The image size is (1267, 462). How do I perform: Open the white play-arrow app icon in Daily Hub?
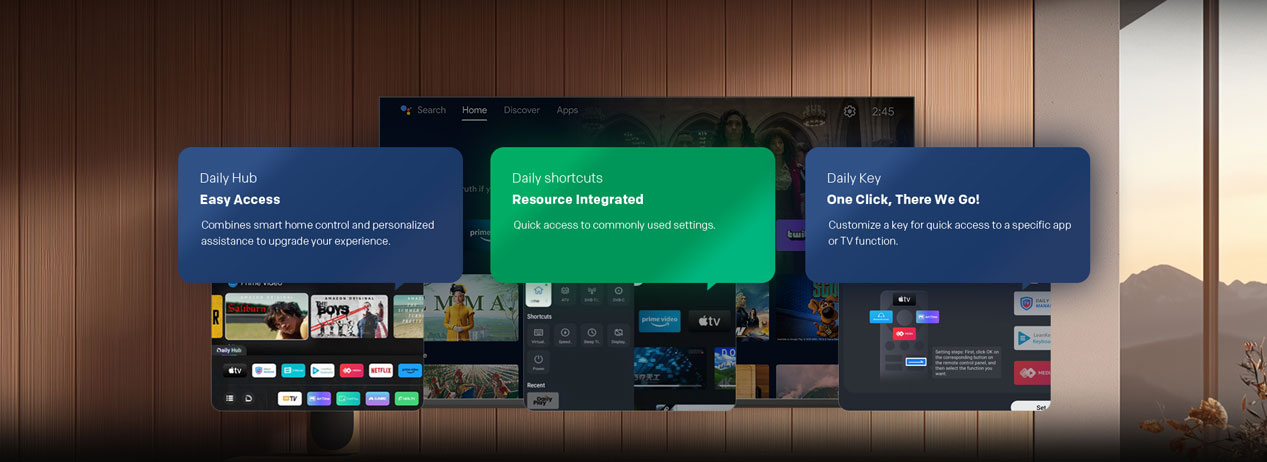[322, 370]
